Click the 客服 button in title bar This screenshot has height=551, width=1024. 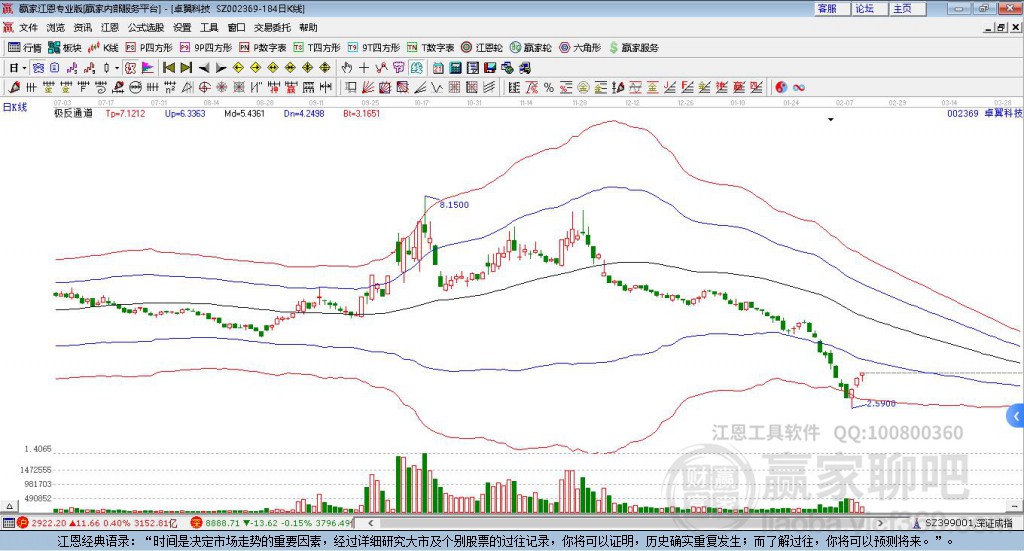[831, 8]
